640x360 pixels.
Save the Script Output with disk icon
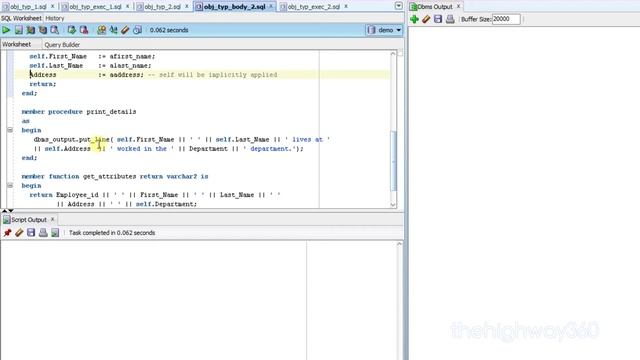(x=31, y=233)
